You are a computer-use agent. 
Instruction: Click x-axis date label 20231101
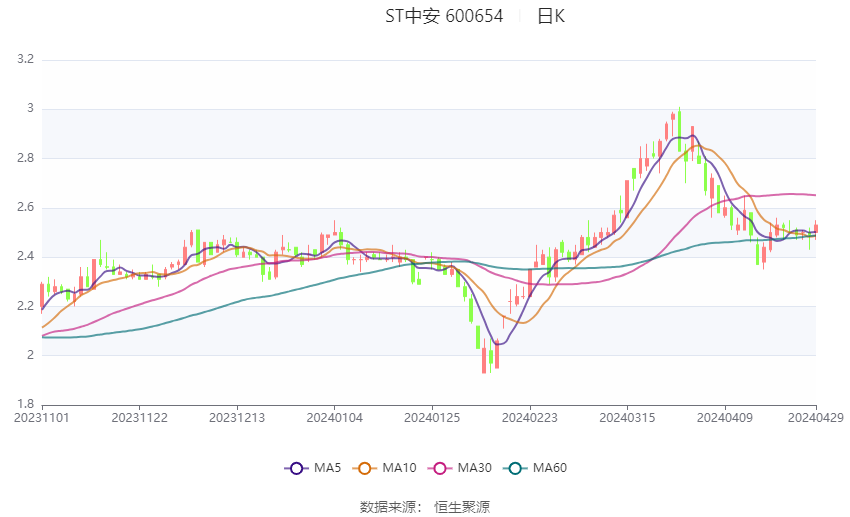[42, 418]
